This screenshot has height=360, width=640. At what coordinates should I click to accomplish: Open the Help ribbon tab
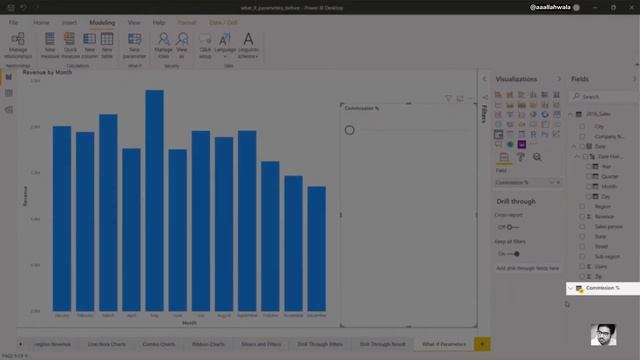pyautogui.click(x=159, y=22)
